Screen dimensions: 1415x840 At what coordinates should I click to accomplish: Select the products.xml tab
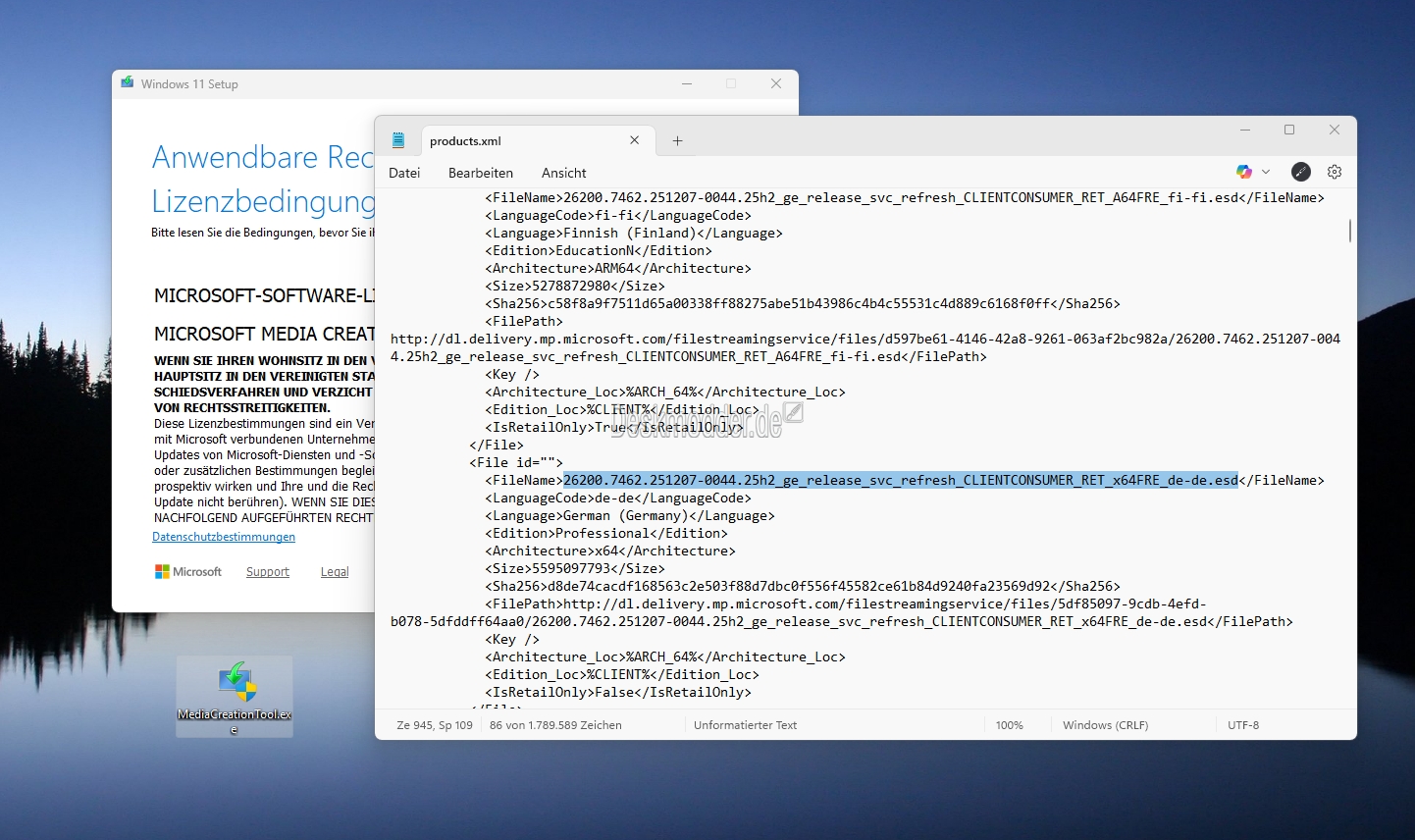pos(510,140)
